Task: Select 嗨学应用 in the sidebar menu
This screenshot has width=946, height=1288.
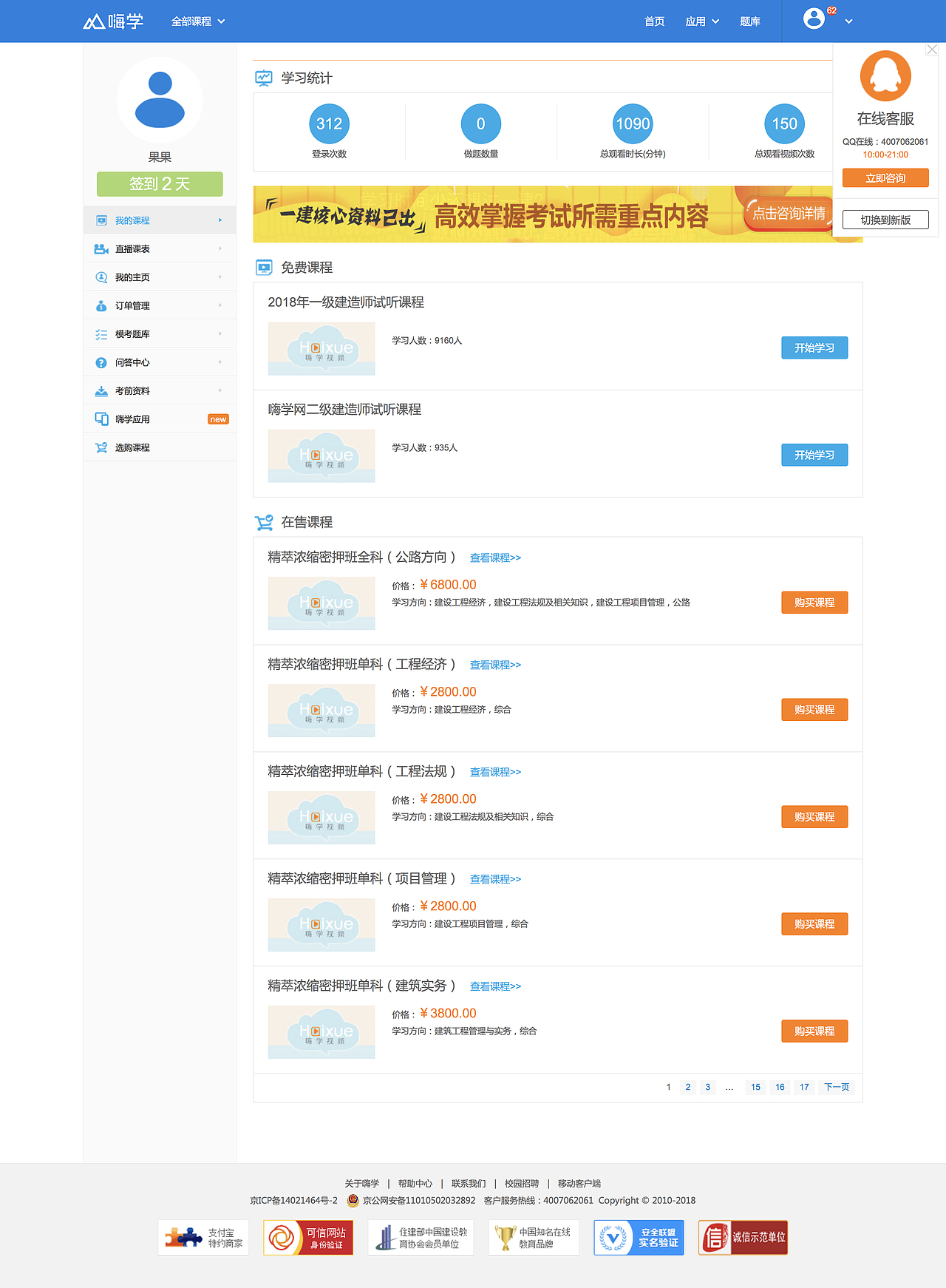Action: tap(160, 419)
